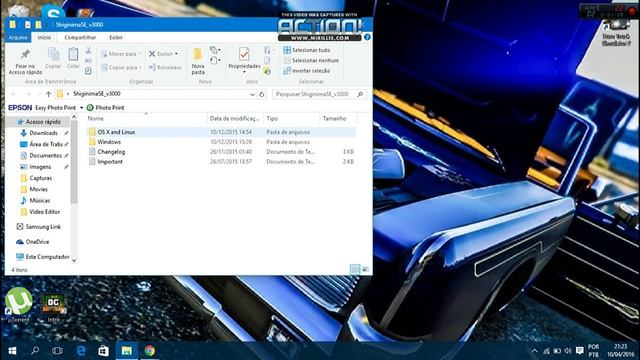Image resolution: width=640 pixels, height=360 pixels.
Task: Click the taskbar search icon
Action: point(35,351)
